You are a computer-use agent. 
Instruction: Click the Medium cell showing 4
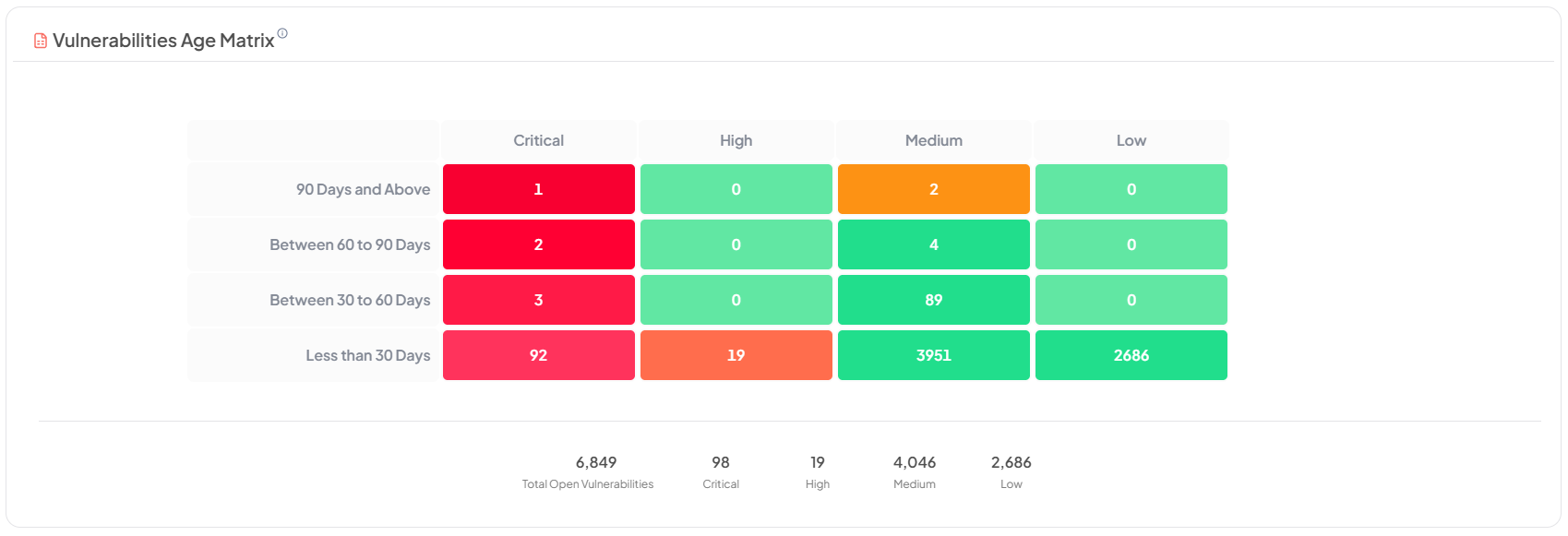tap(934, 244)
